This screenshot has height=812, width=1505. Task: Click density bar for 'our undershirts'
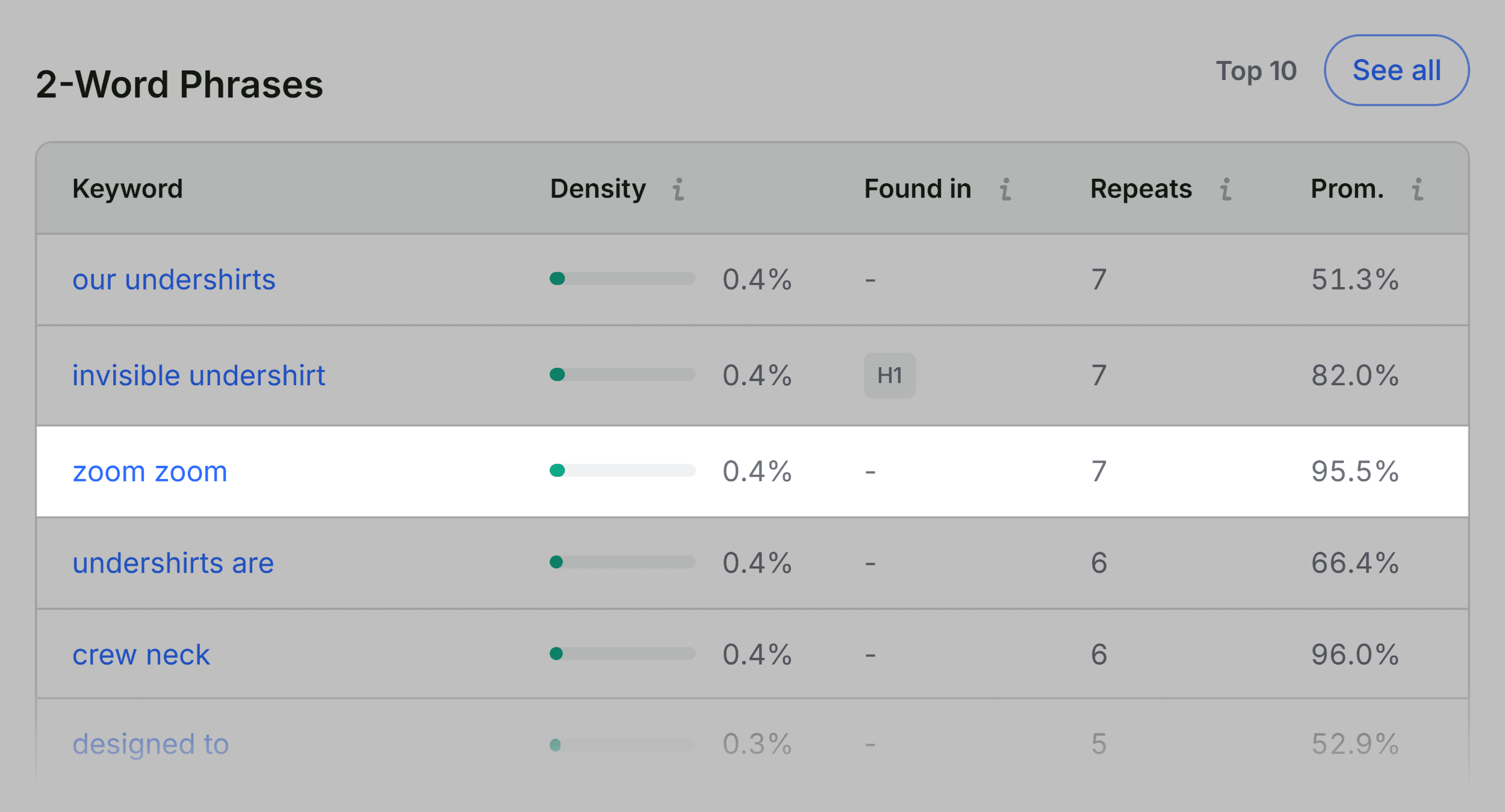pyautogui.click(x=622, y=278)
